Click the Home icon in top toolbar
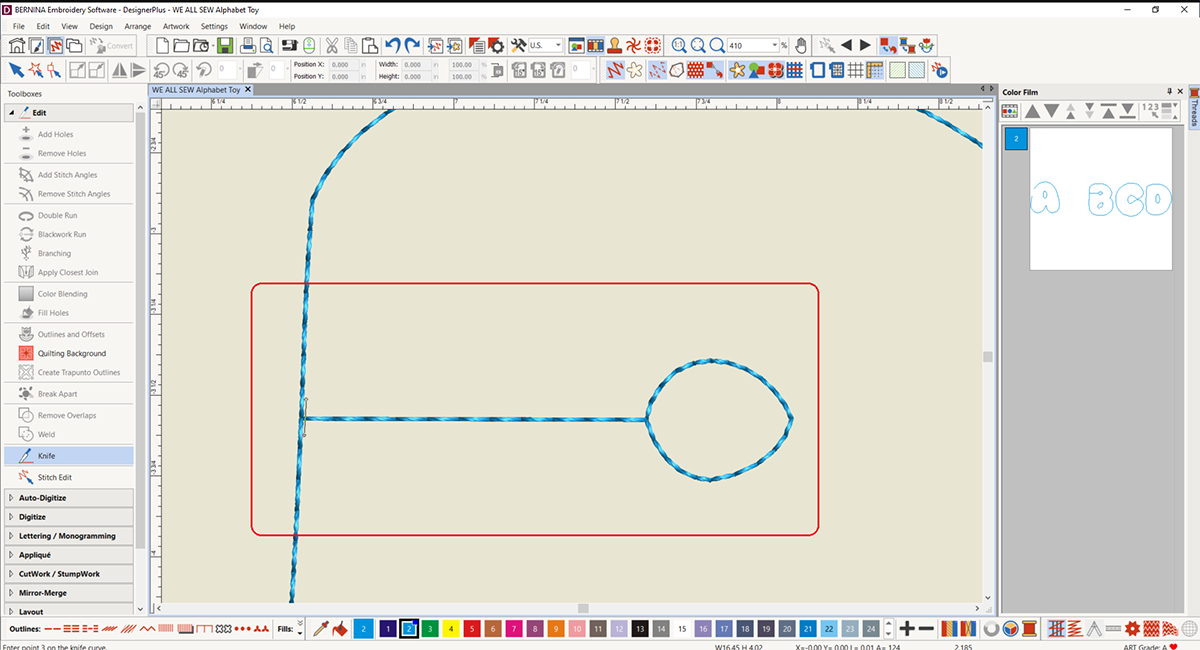Screen dimensions: 1200x650 tap(16, 45)
